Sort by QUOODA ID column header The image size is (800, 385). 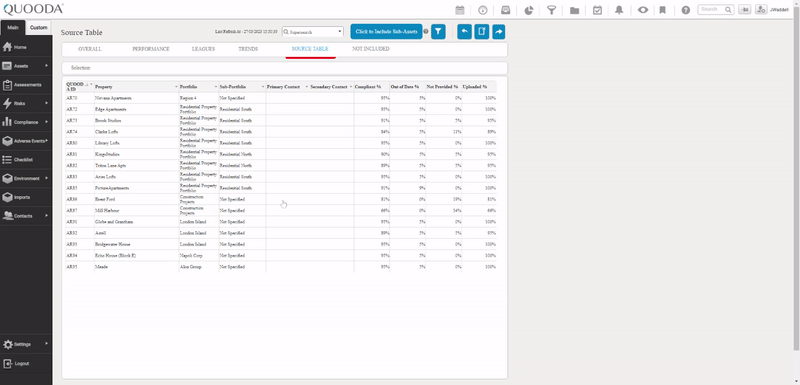click(75, 87)
